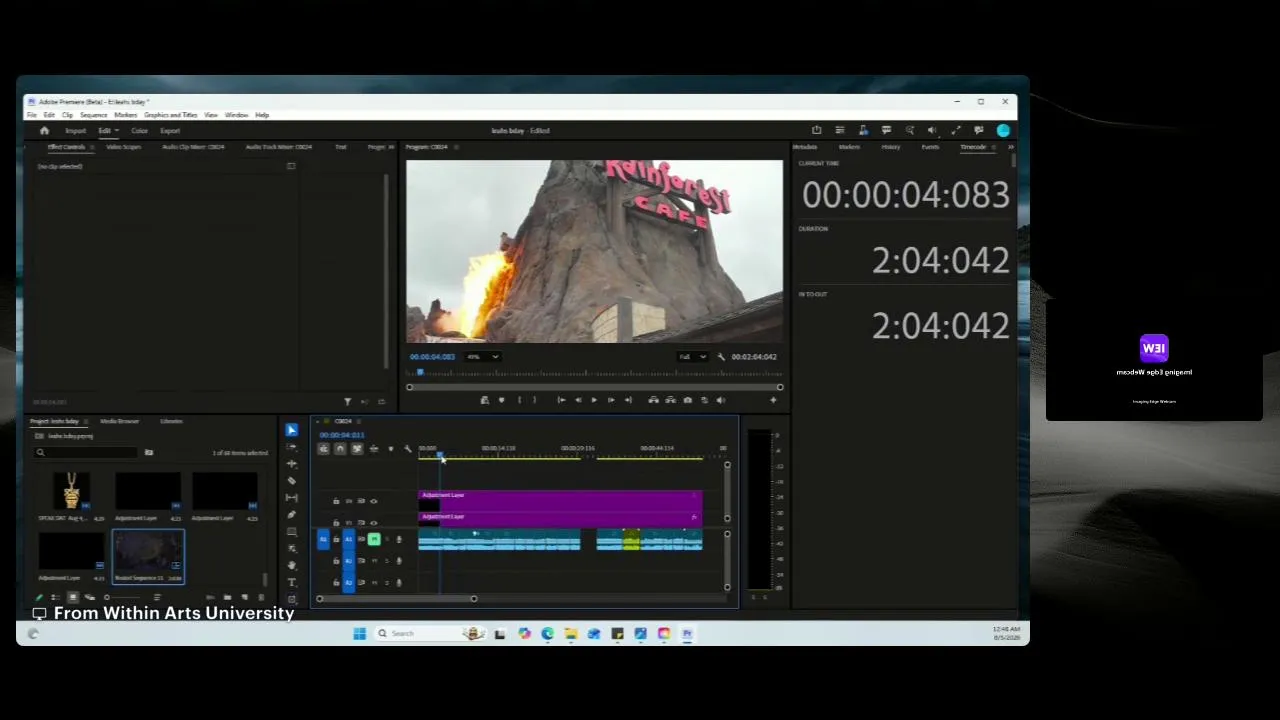The height and width of the screenshot is (720, 1280).
Task: Open the Effect Controls panel menu
Action: [x=91, y=147]
